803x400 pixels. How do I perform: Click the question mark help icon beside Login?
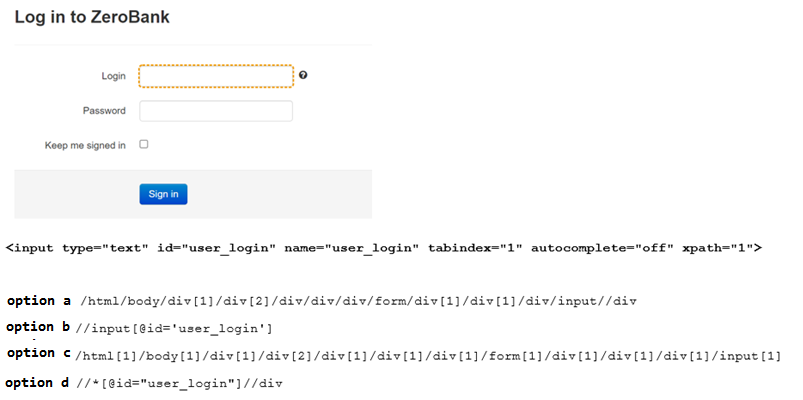(303, 75)
